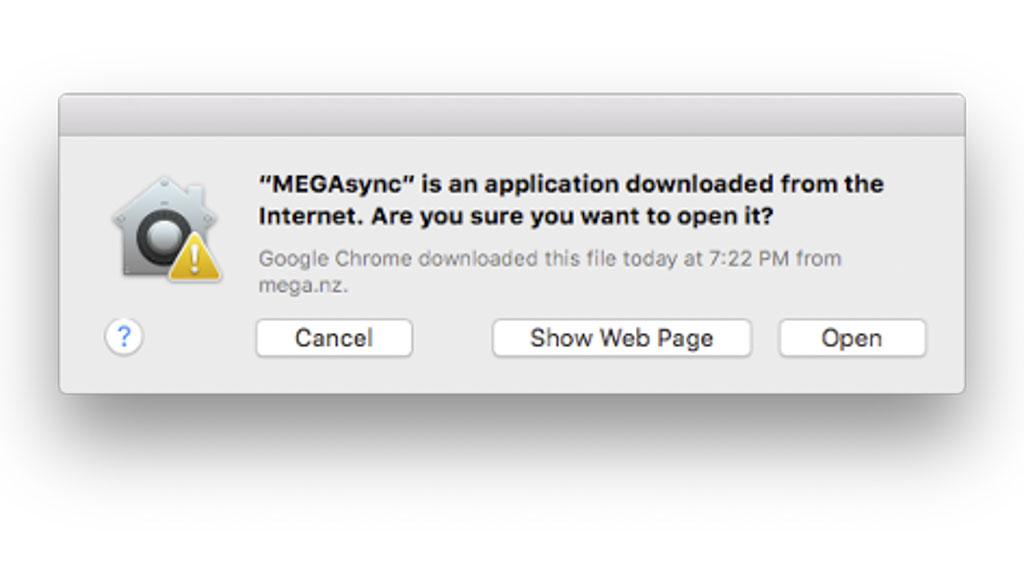Click the "MEGAsync" application name in the heading
Screen dimensions: 1024x576
336,185
